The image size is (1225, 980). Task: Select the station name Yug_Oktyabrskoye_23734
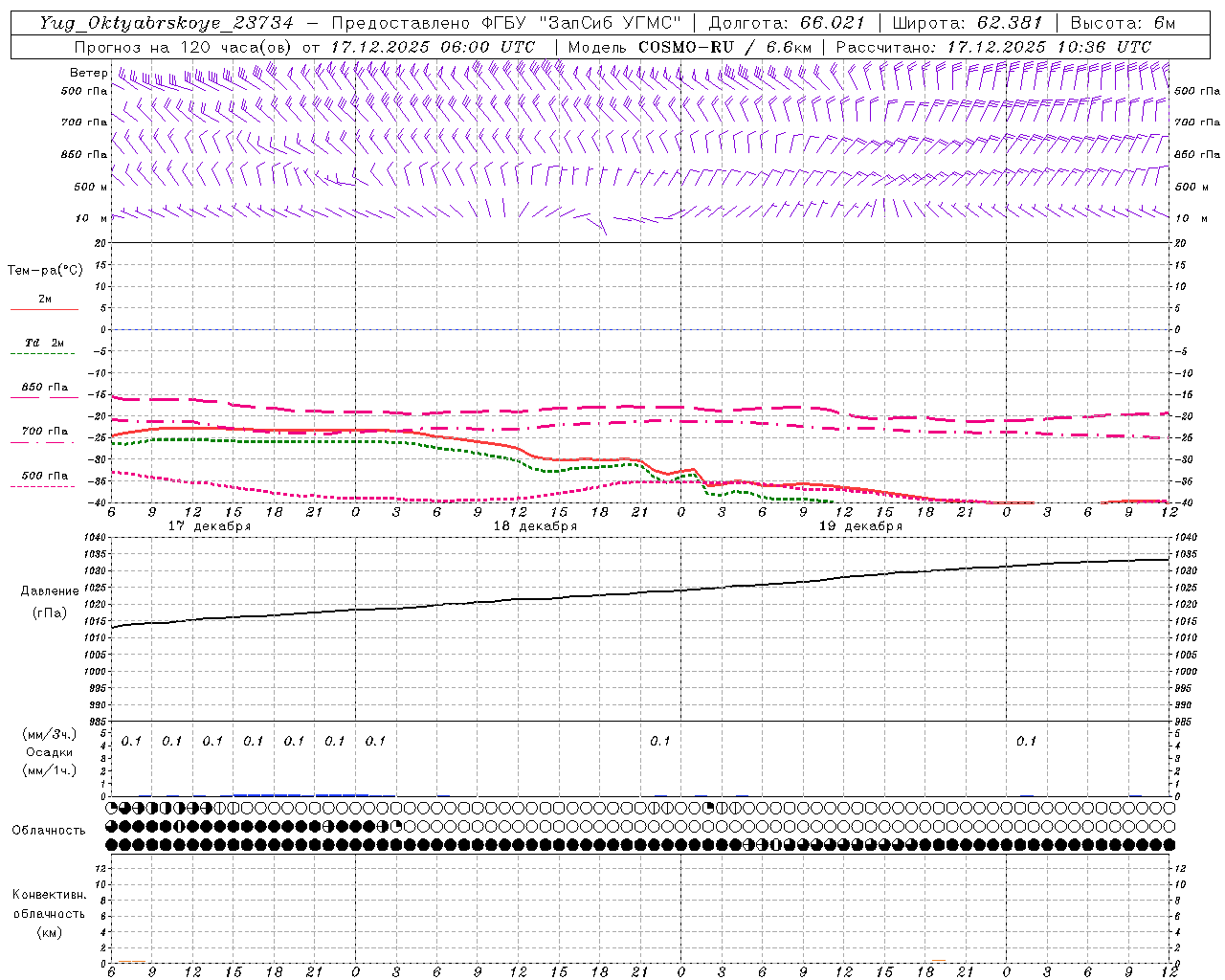[x=167, y=23]
